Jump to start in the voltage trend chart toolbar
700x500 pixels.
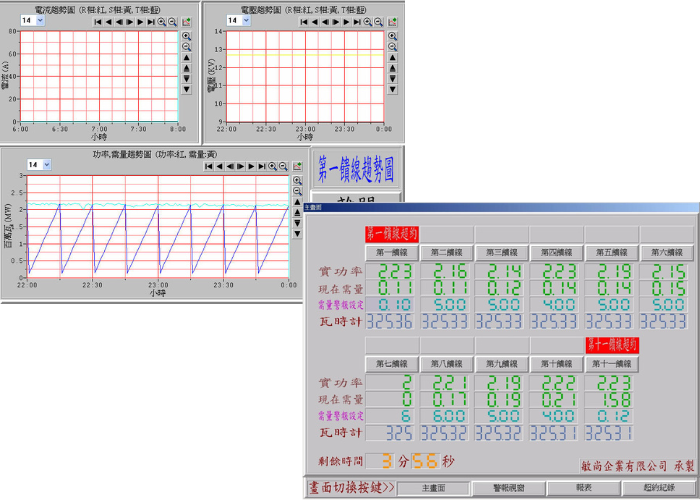(304, 22)
